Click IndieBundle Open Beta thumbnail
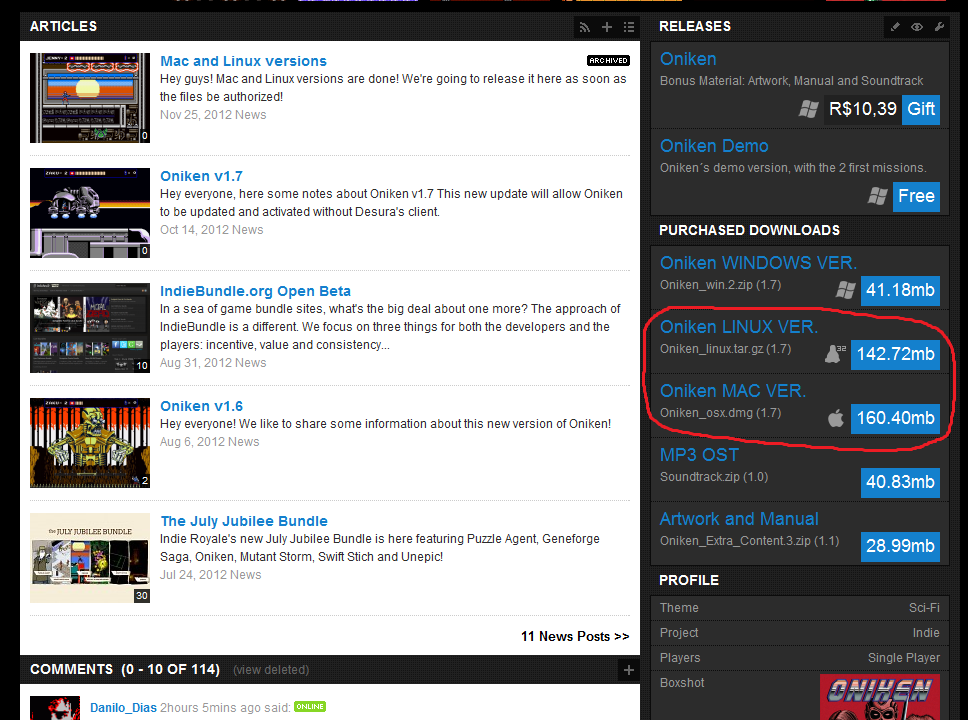 (90, 327)
